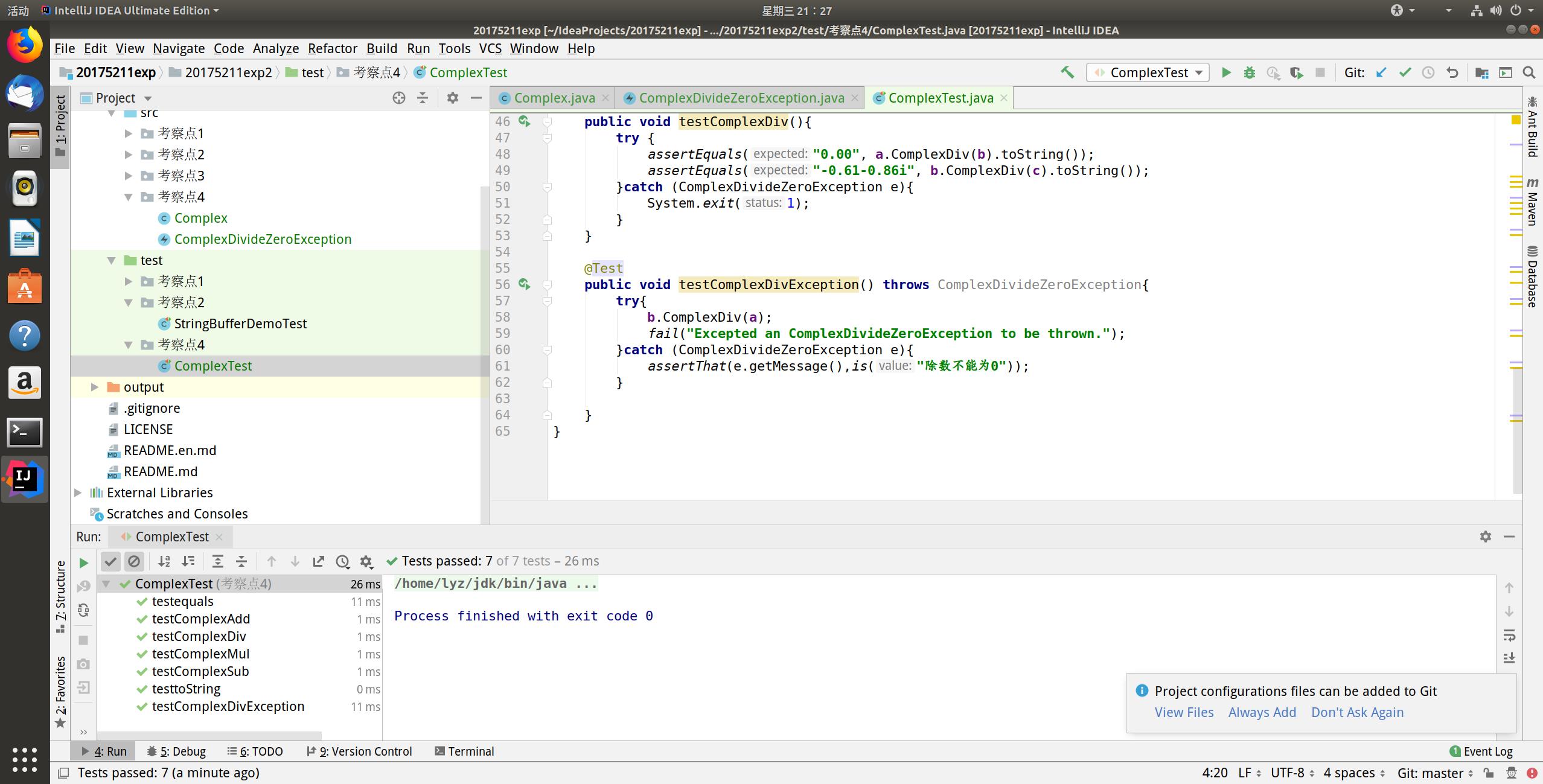Open Project panel settings gear
The width and height of the screenshot is (1543, 784).
pos(452,98)
